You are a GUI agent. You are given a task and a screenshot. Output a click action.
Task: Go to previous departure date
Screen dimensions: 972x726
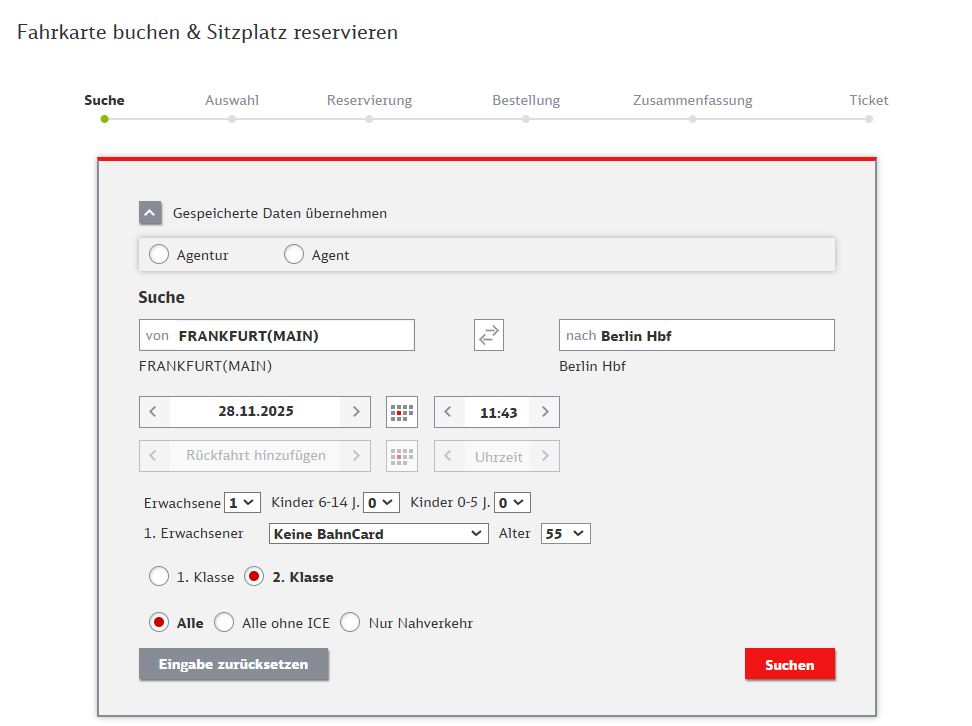pos(153,412)
